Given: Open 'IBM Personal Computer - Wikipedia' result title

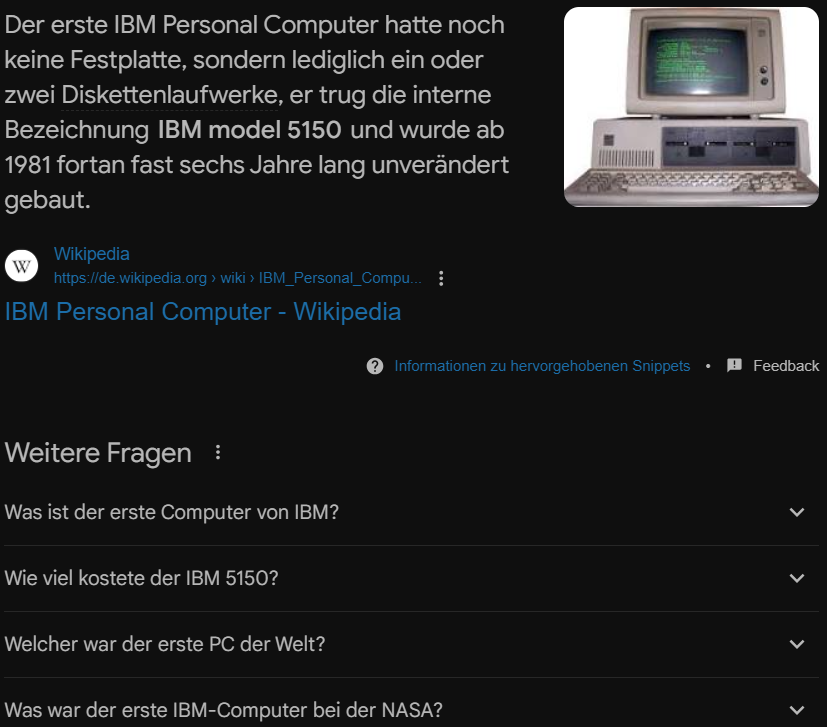Looking at the screenshot, I should (203, 311).
